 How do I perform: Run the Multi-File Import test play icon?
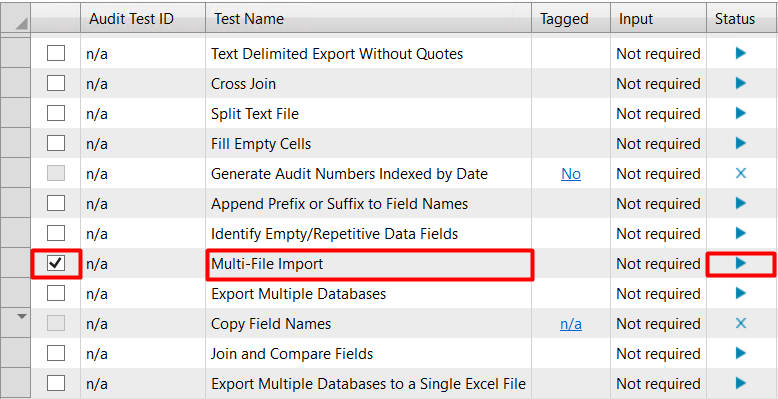(740, 263)
